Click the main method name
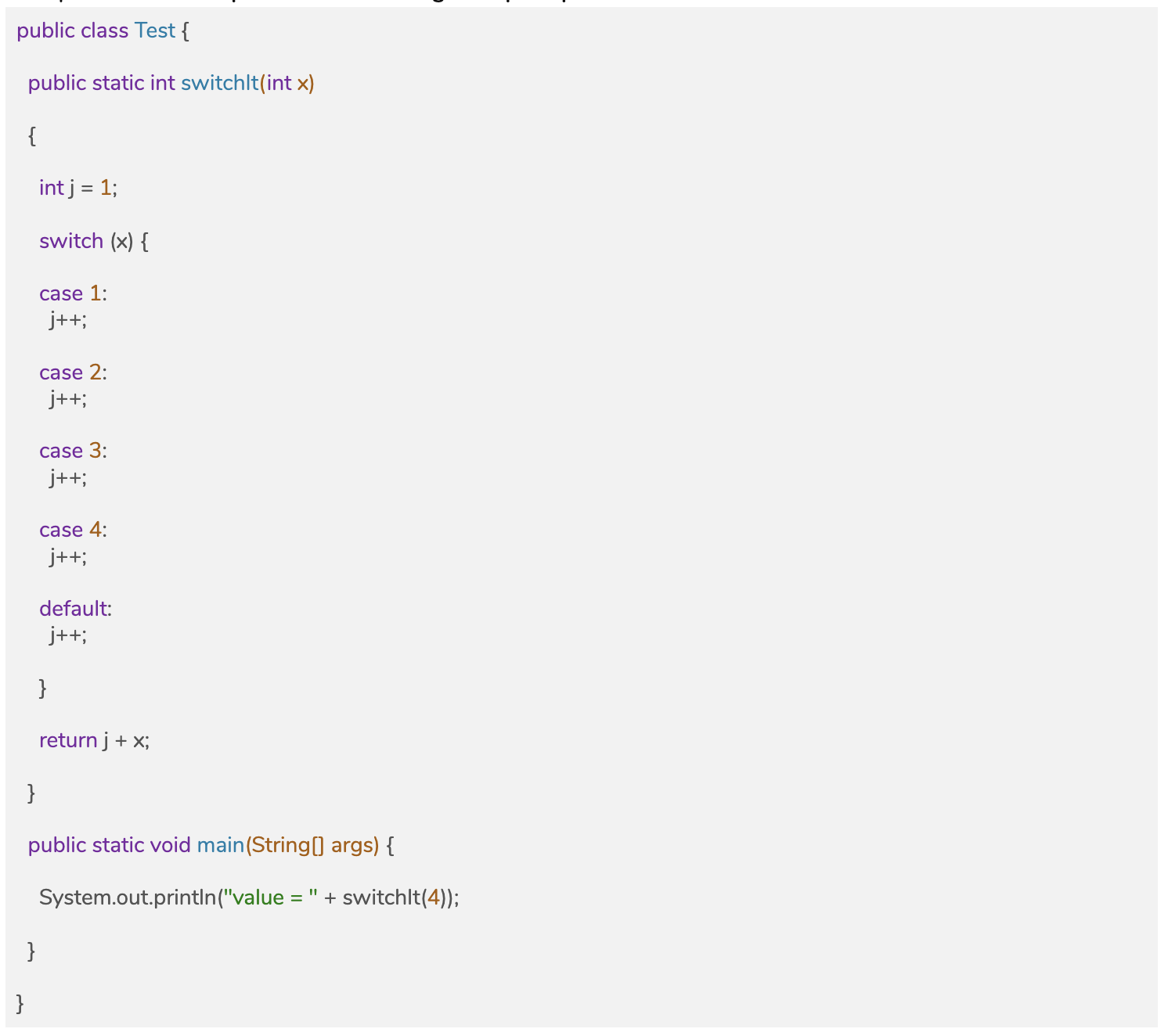The height and width of the screenshot is (1036, 1168). pyautogui.click(x=220, y=845)
